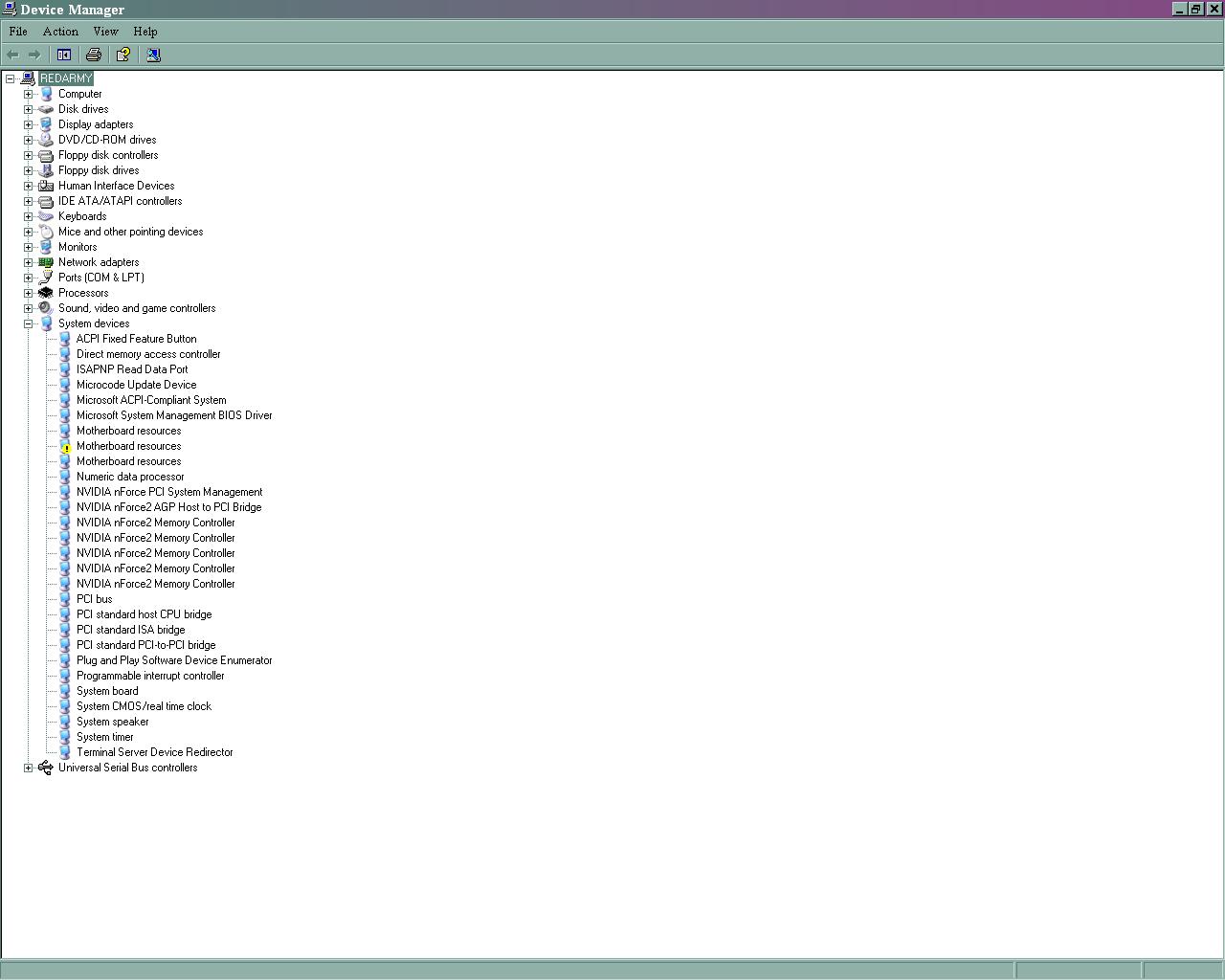Click the Sound, video and game controllers icon
The height and width of the screenshot is (980, 1225).
coord(45,308)
